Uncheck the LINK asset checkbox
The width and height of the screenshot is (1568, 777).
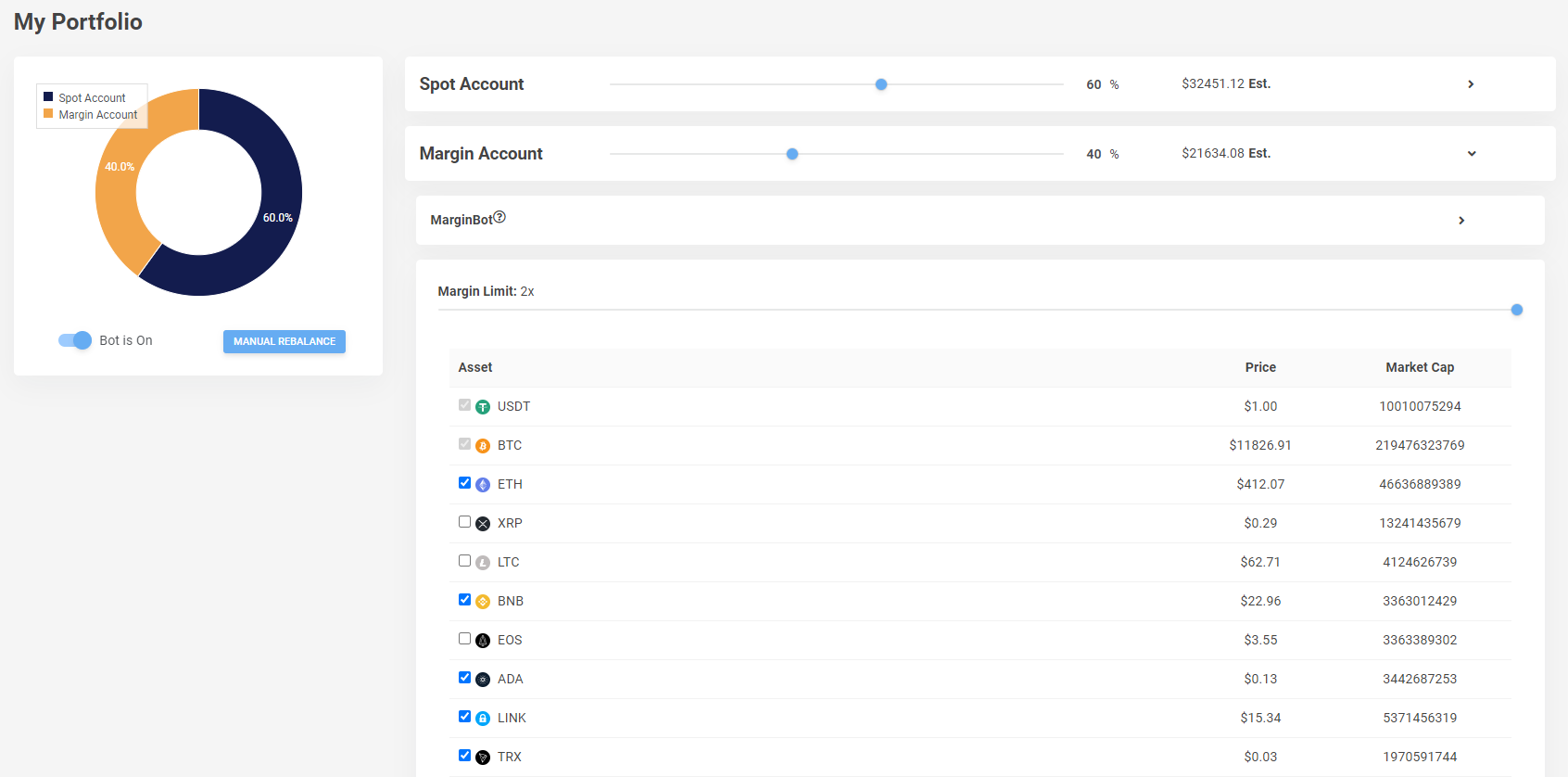click(x=464, y=717)
